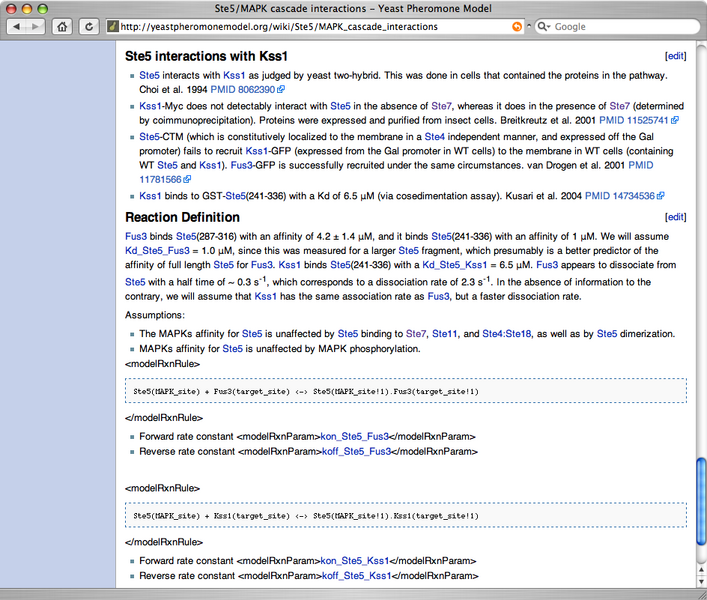Click the scrollbar down arrow
Screen dimensions: 707x600
coord(701,582)
